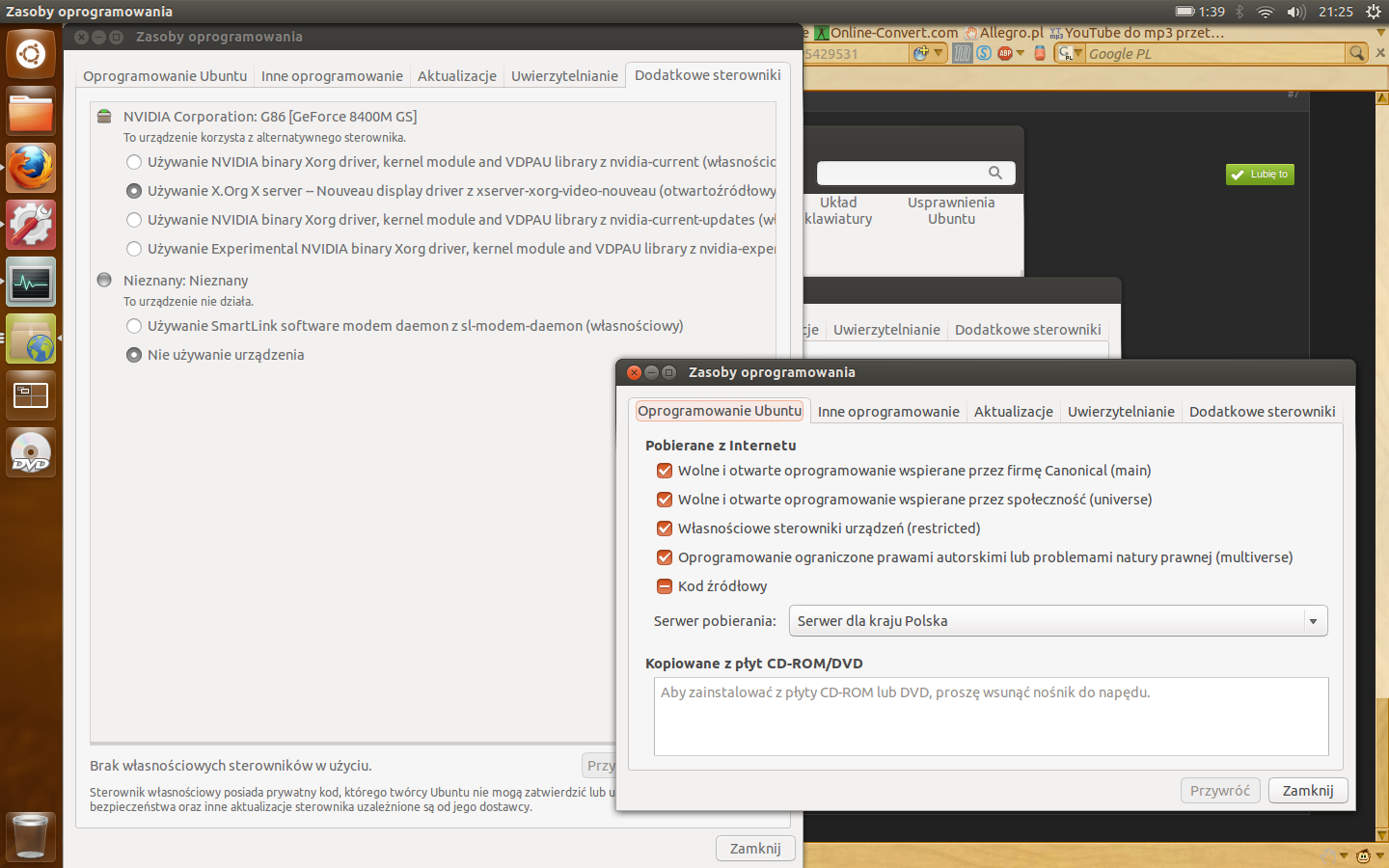Open the System Monitor launcher icon
The image size is (1389, 868).
tap(31, 282)
